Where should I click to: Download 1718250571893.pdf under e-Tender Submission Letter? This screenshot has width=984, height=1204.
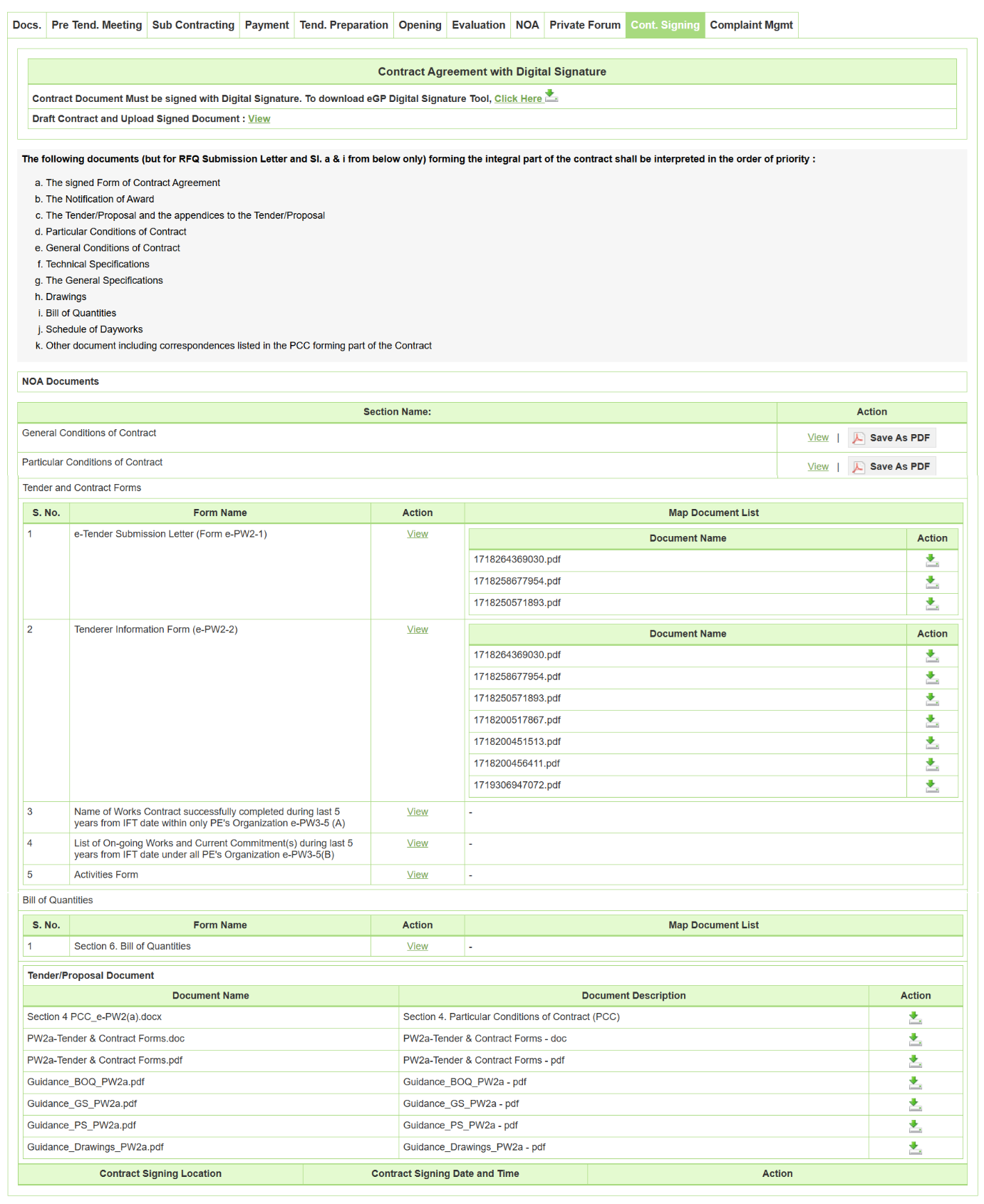click(x=932, y=603)
